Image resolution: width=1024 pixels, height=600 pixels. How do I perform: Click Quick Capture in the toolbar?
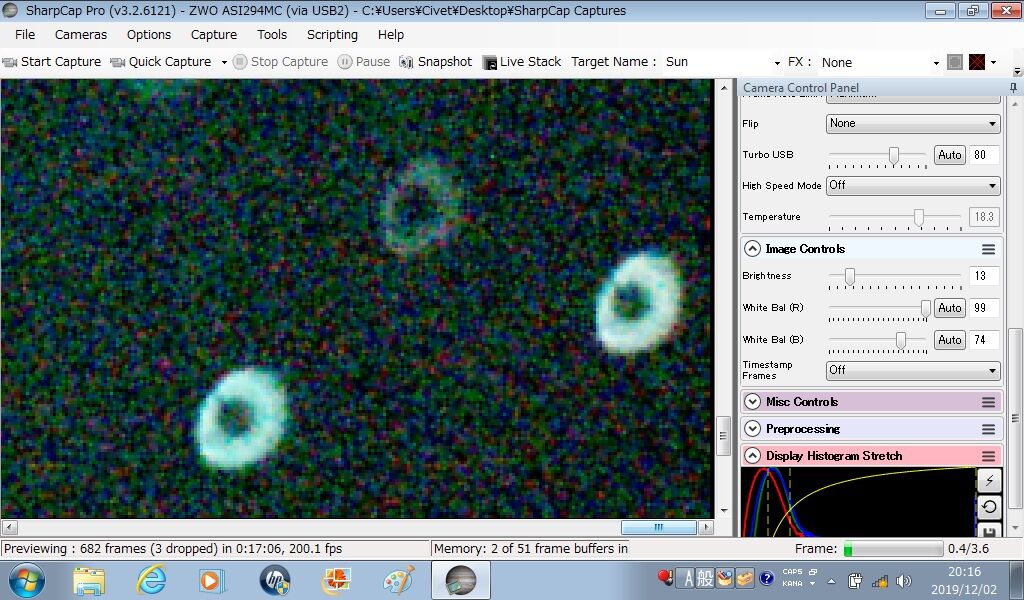[161, 62]
